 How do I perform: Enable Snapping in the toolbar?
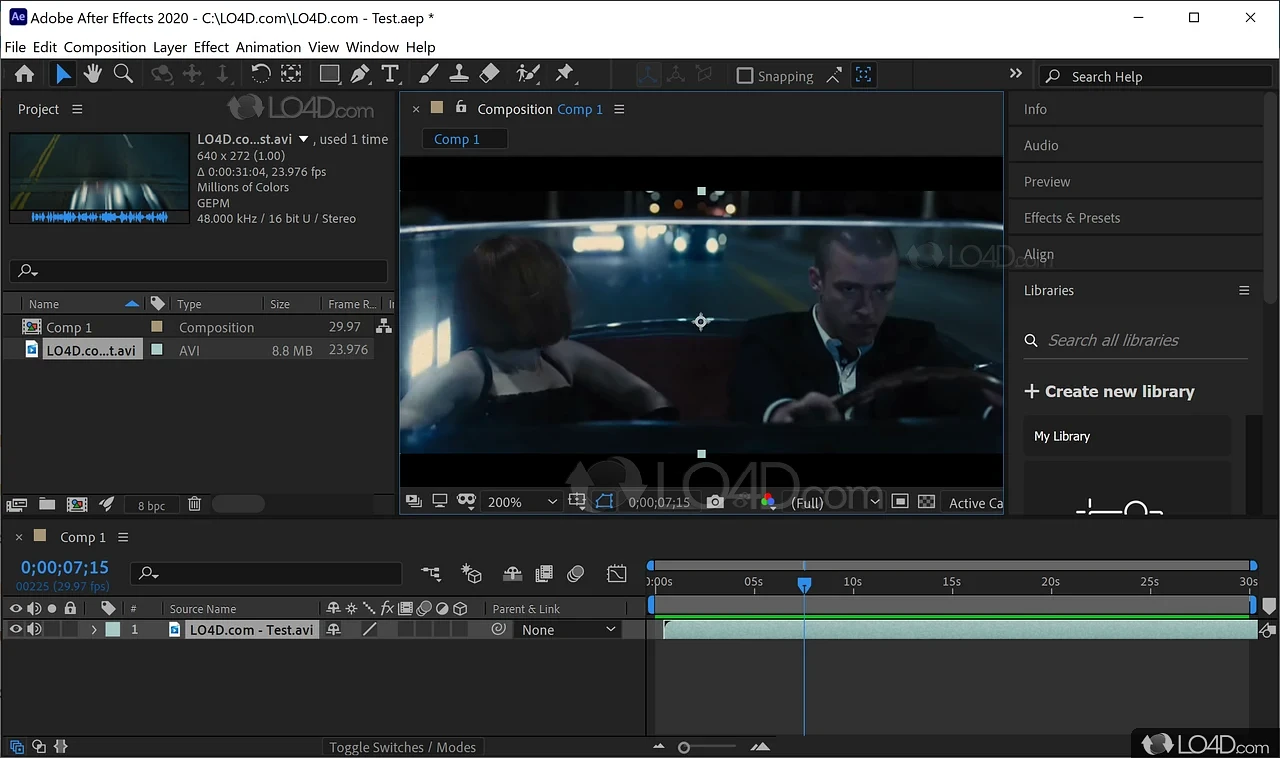[744, 75]
